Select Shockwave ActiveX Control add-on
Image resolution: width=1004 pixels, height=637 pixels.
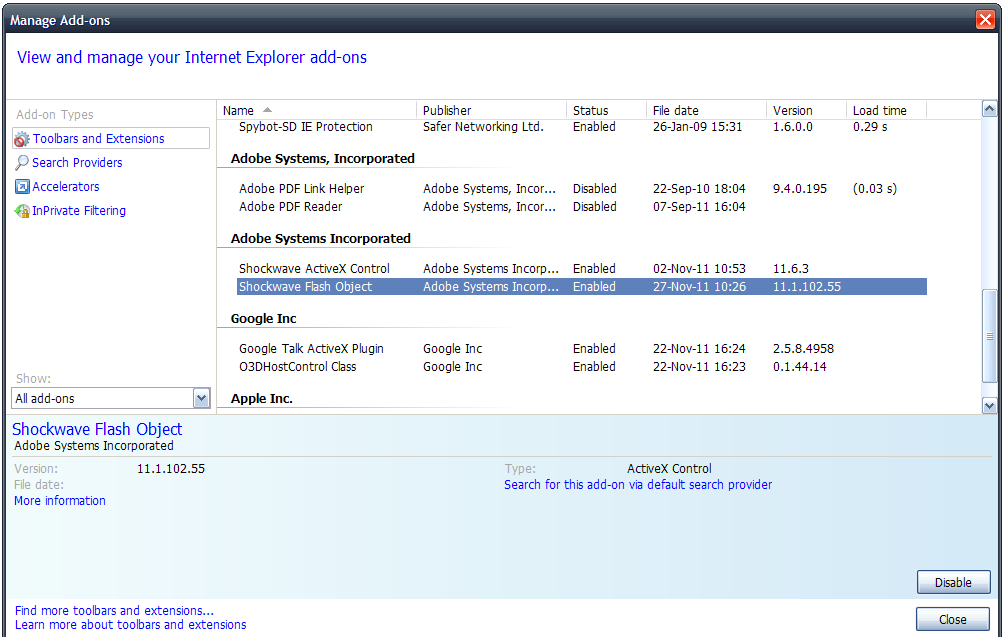tap(581, 269)
